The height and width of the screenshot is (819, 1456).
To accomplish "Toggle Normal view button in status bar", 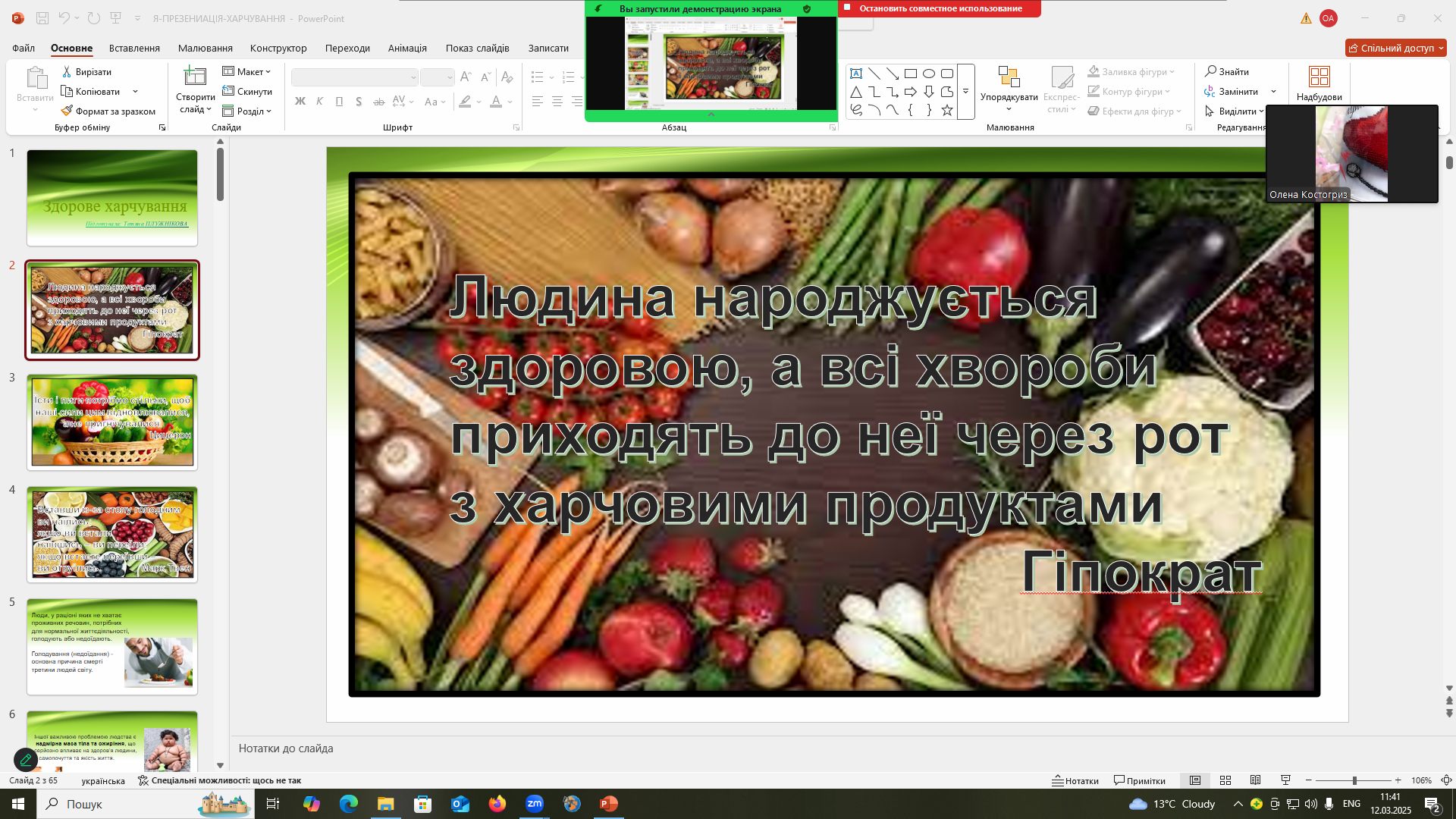I will 1195,780.
